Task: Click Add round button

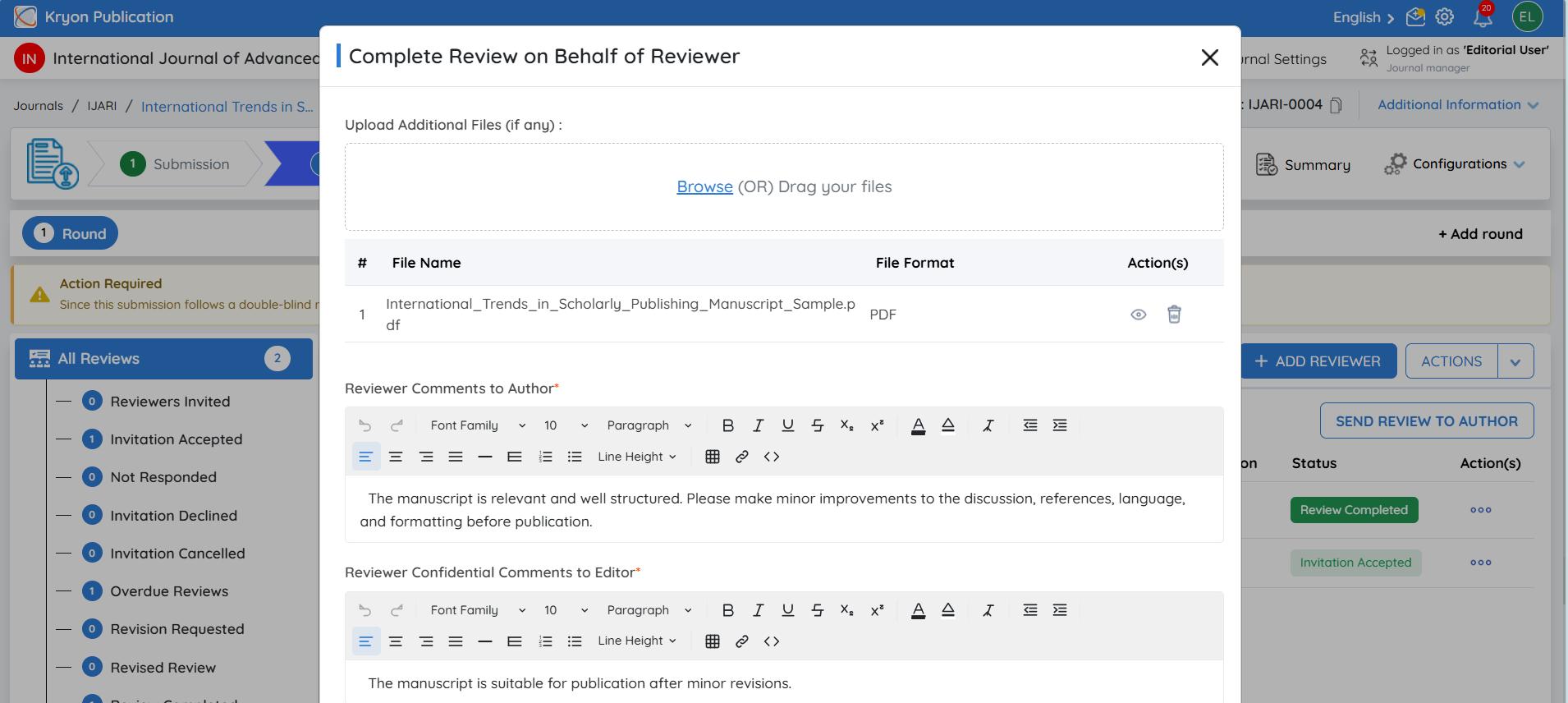Action: (x=1480, y=234)
